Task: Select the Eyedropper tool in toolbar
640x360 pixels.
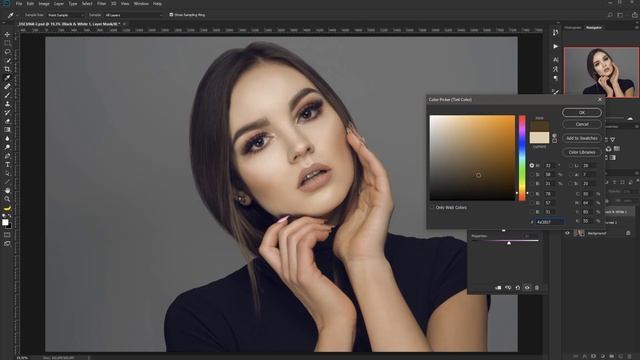Action: (7, 78)
